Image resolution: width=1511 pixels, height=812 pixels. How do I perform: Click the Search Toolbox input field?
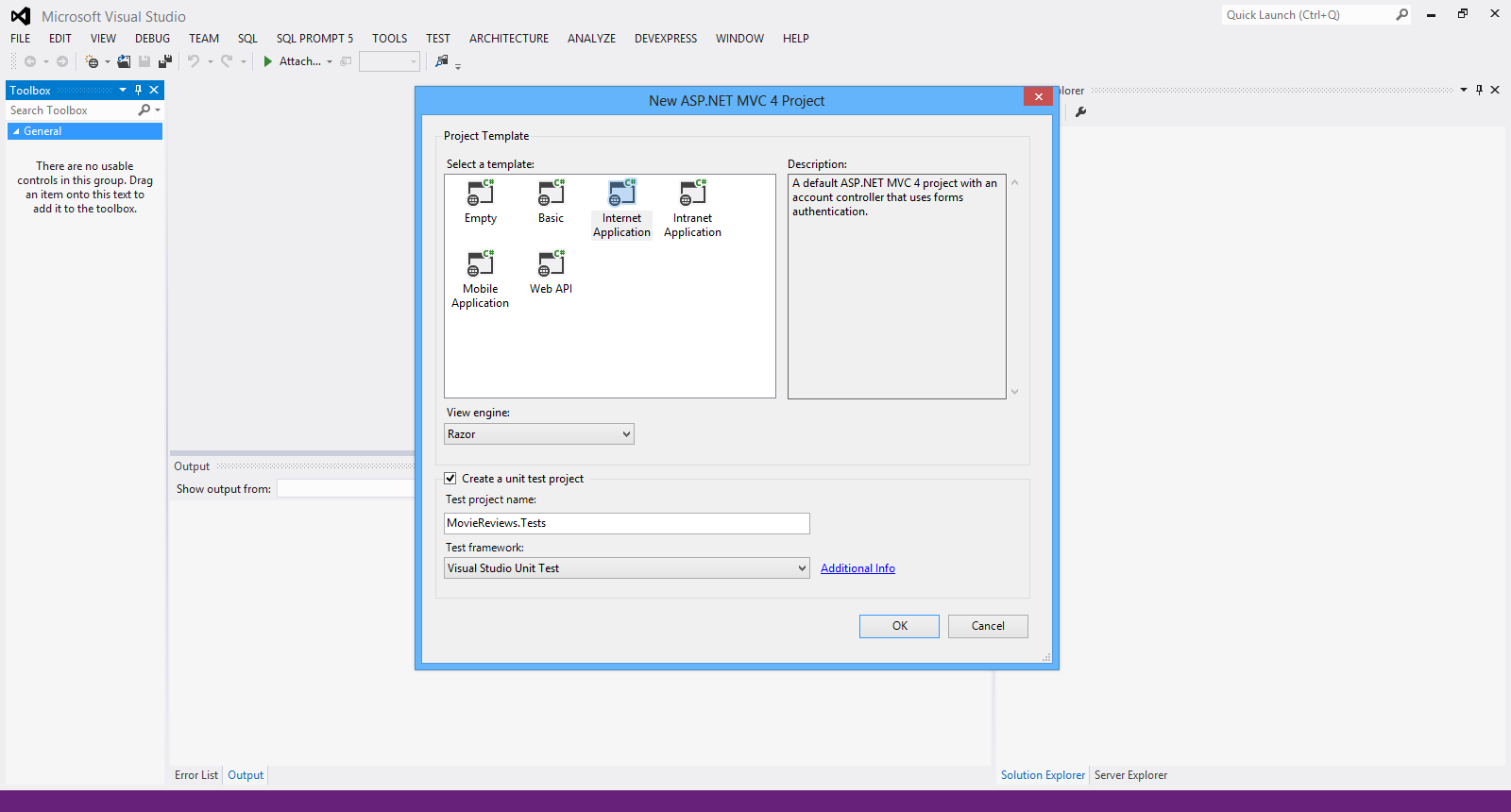[x=72, y=110]
